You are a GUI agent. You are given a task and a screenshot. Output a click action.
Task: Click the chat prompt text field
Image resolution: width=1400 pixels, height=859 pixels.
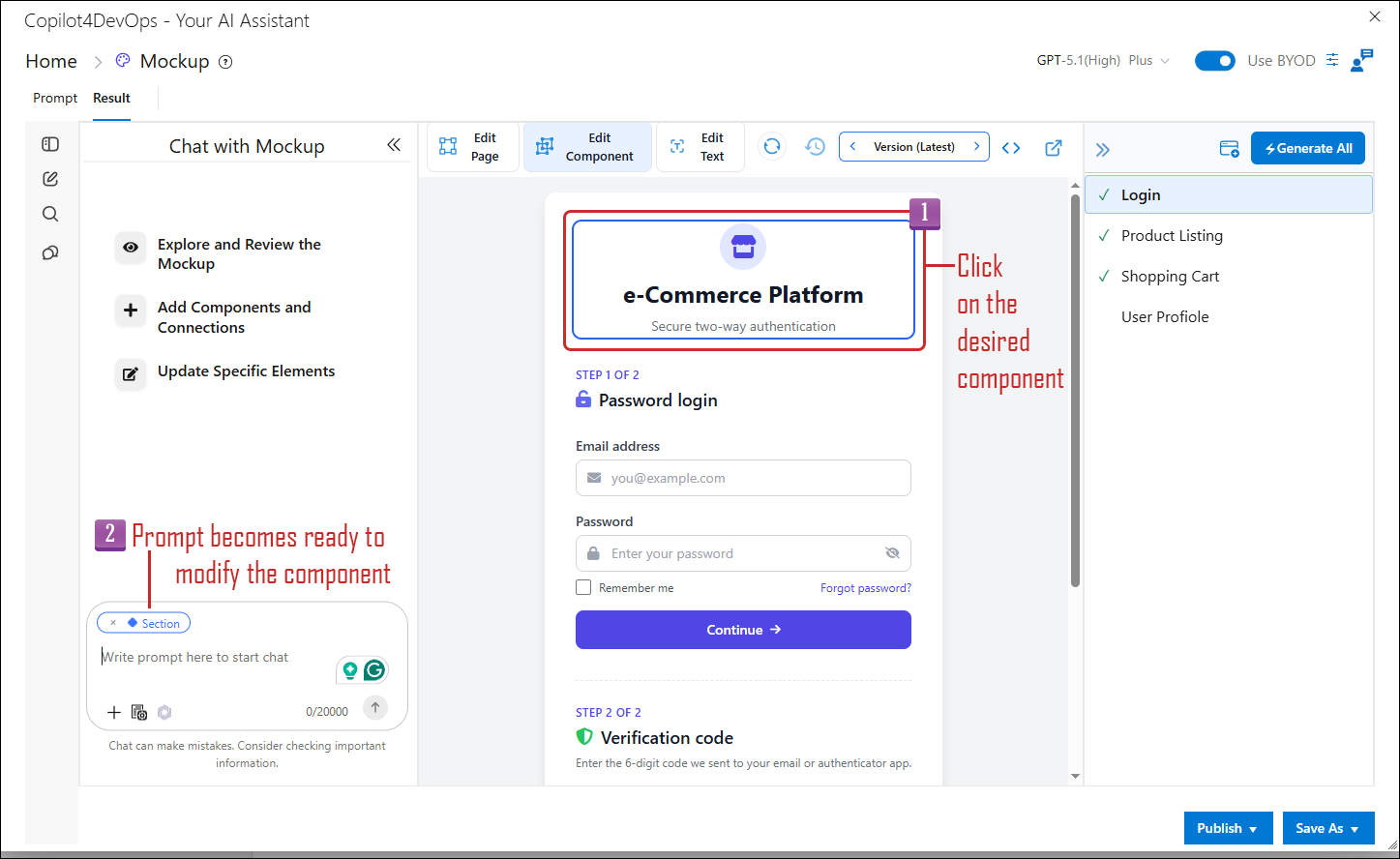[218, 658]
